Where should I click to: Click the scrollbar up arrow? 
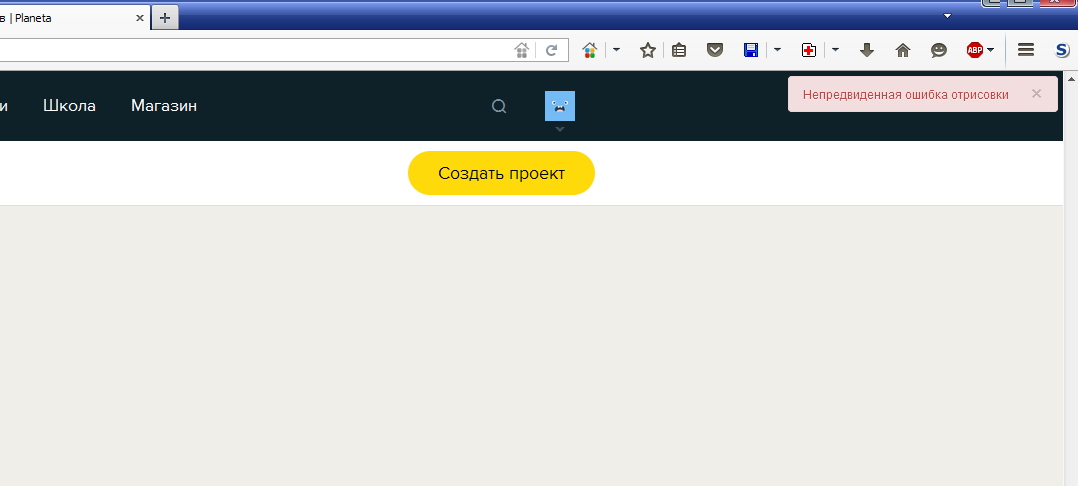[x=1071, y=80]
